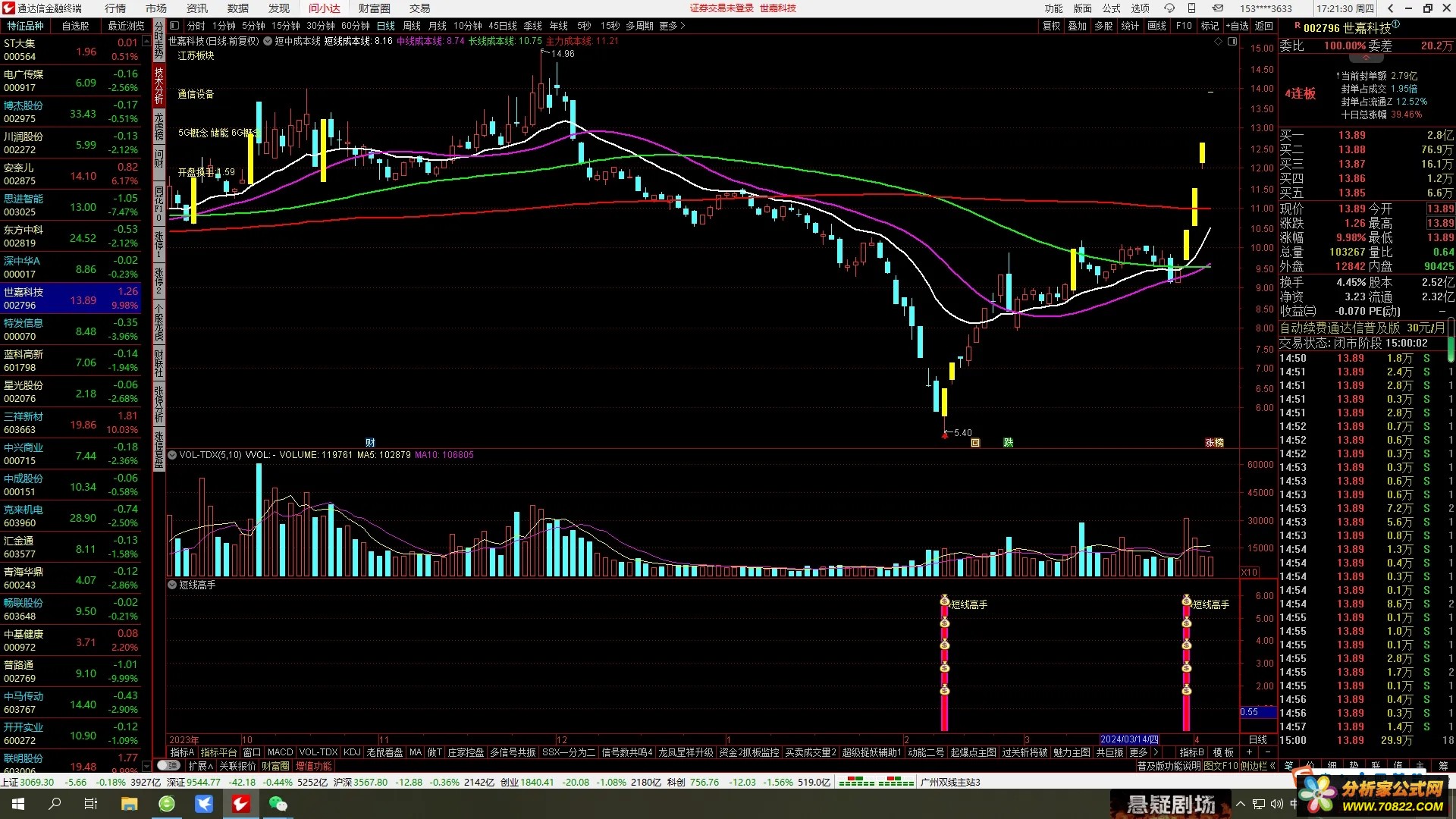Screen dimensions: 1456x819
Task: Open 更多 indicators list in bottom tabs
Action: coord(1138,752)
